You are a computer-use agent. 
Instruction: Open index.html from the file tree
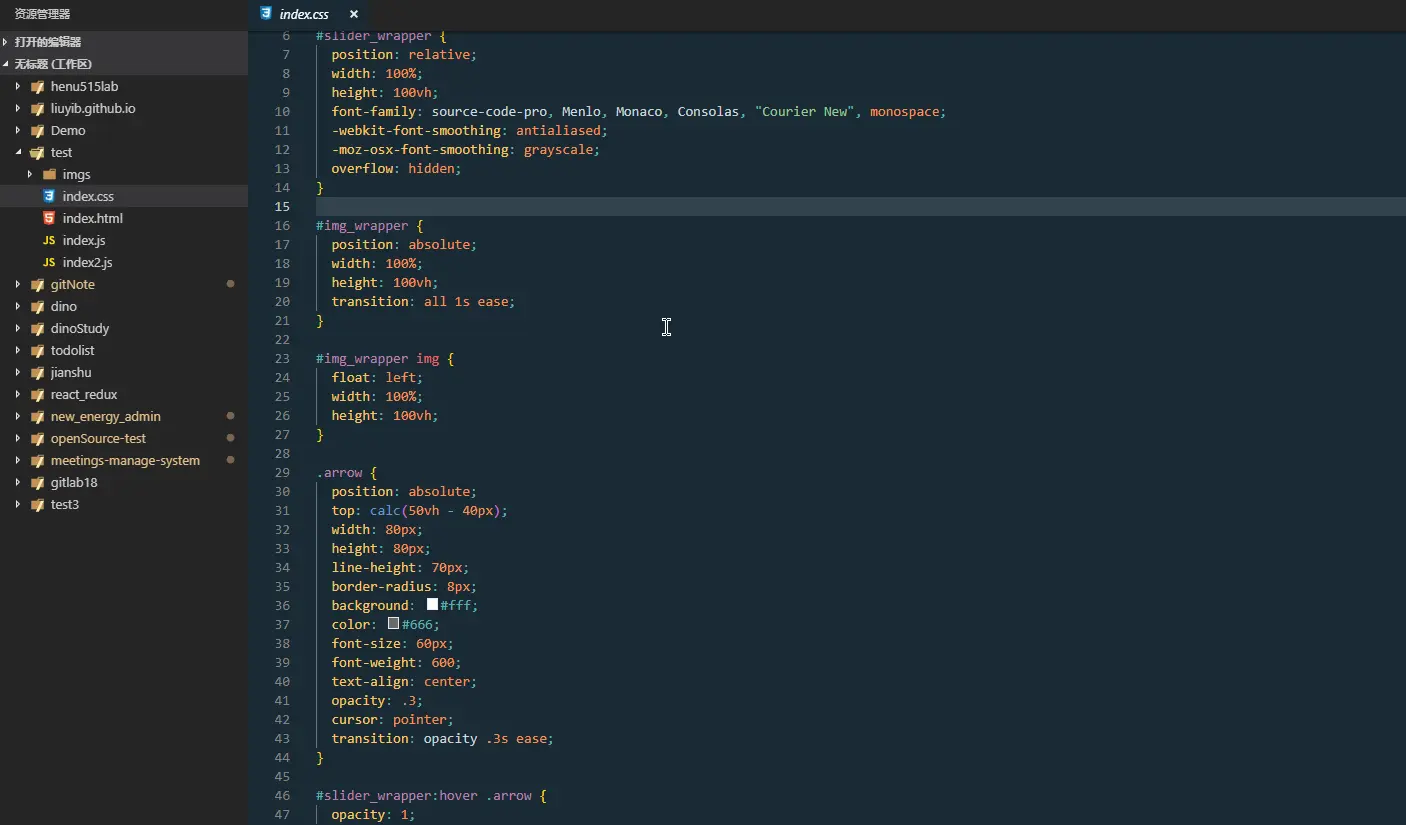pyautogui.click(x=92, y=218)
